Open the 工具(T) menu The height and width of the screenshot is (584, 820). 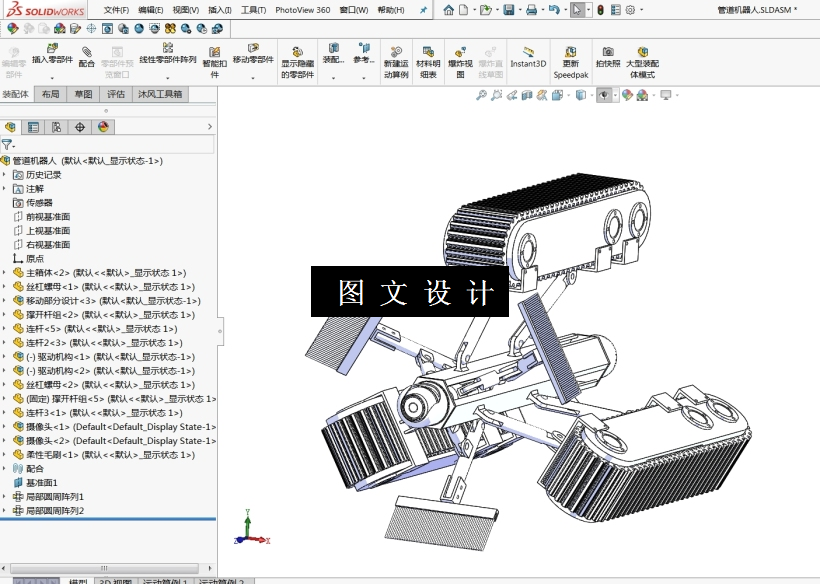253,10
